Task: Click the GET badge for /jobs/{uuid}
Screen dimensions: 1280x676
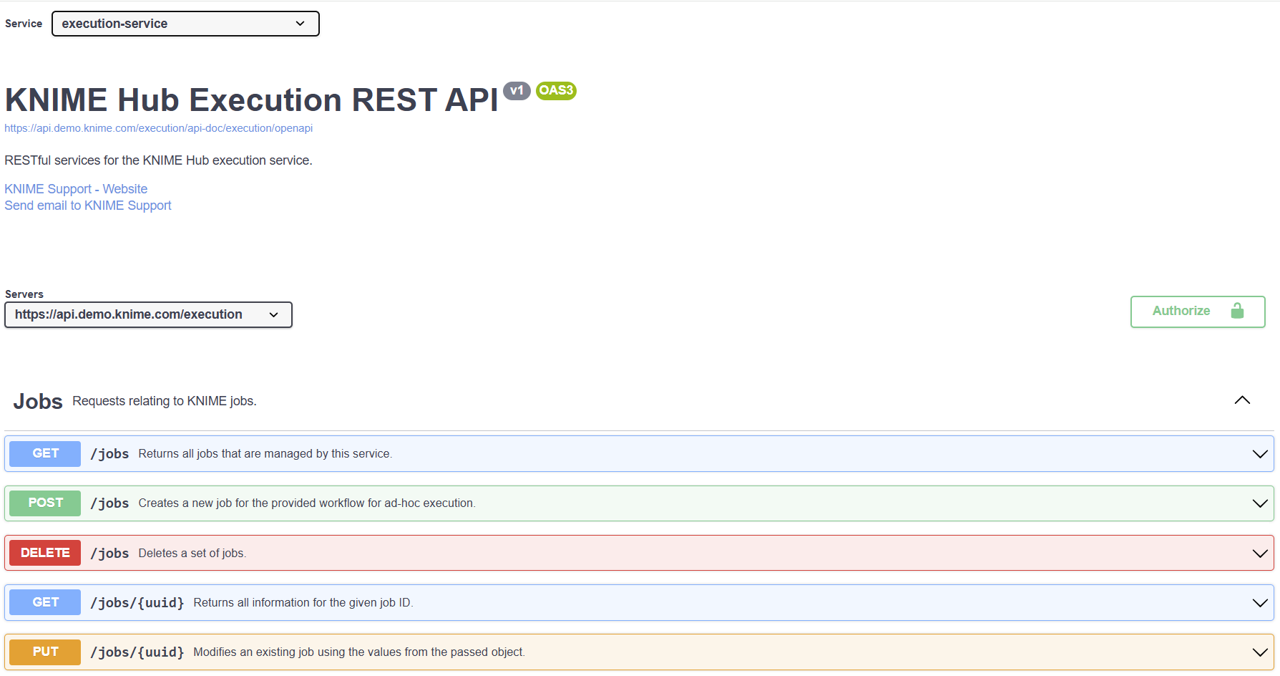Action: (x=45, y=602)
